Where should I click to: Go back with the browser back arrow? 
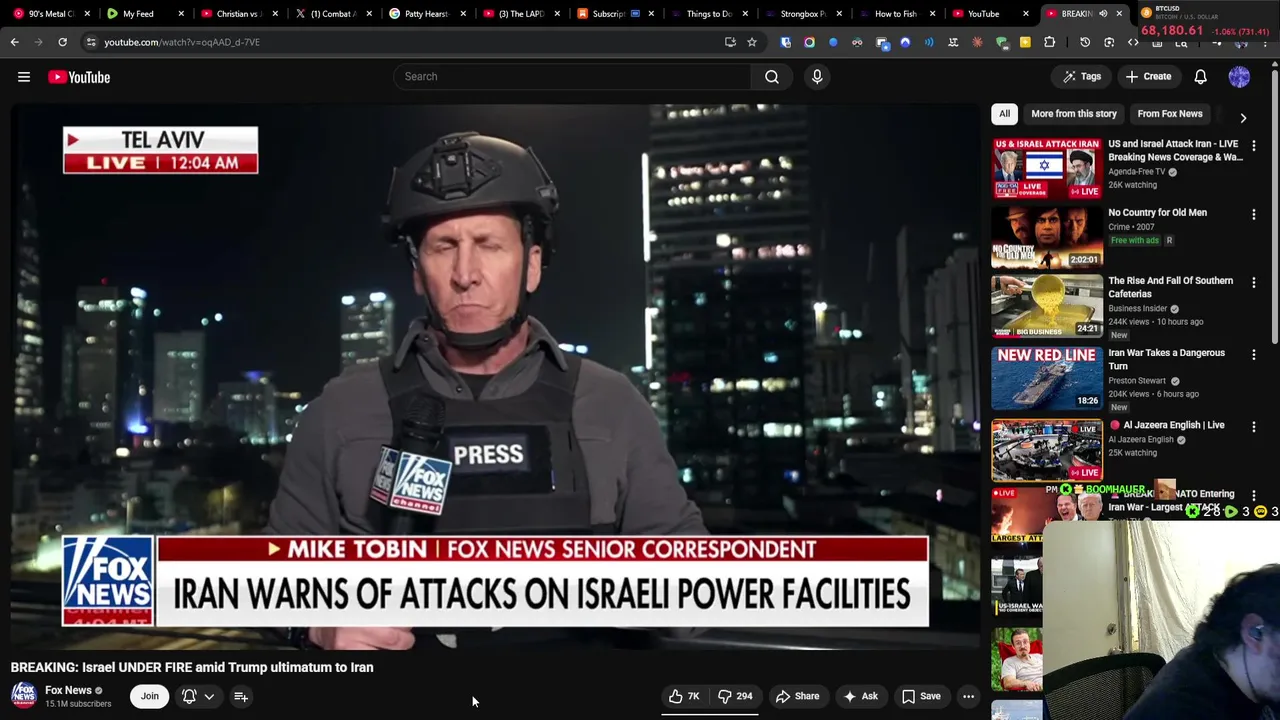click(14, 42)
